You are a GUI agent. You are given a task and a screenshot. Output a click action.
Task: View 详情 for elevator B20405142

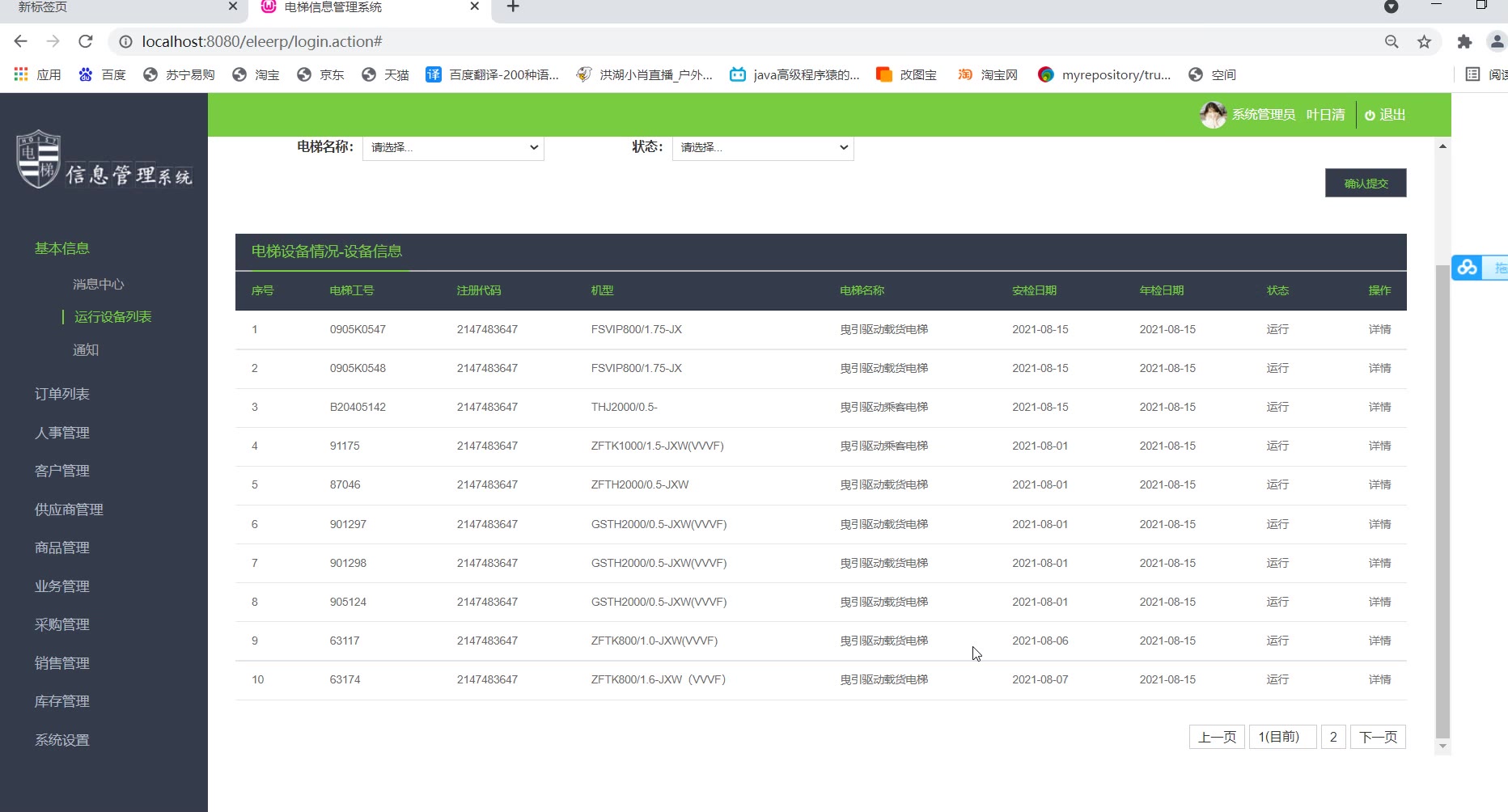click(x=1380, y=407)
